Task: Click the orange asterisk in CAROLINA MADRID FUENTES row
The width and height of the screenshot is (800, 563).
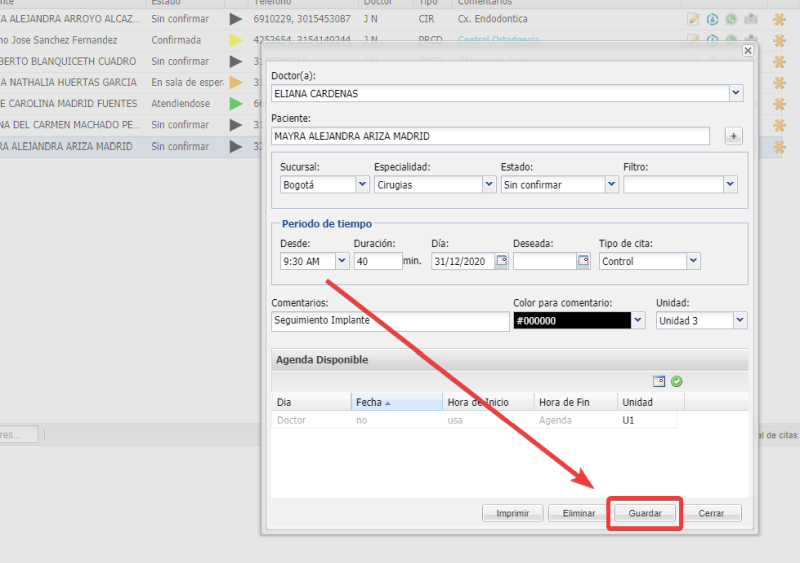Action: [779, 104]
